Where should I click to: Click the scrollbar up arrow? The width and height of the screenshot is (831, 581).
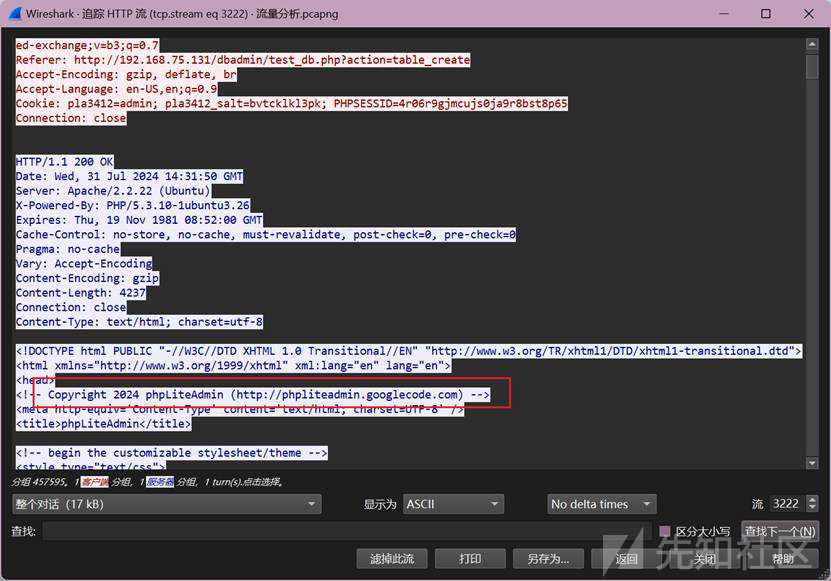click(812, 45)
